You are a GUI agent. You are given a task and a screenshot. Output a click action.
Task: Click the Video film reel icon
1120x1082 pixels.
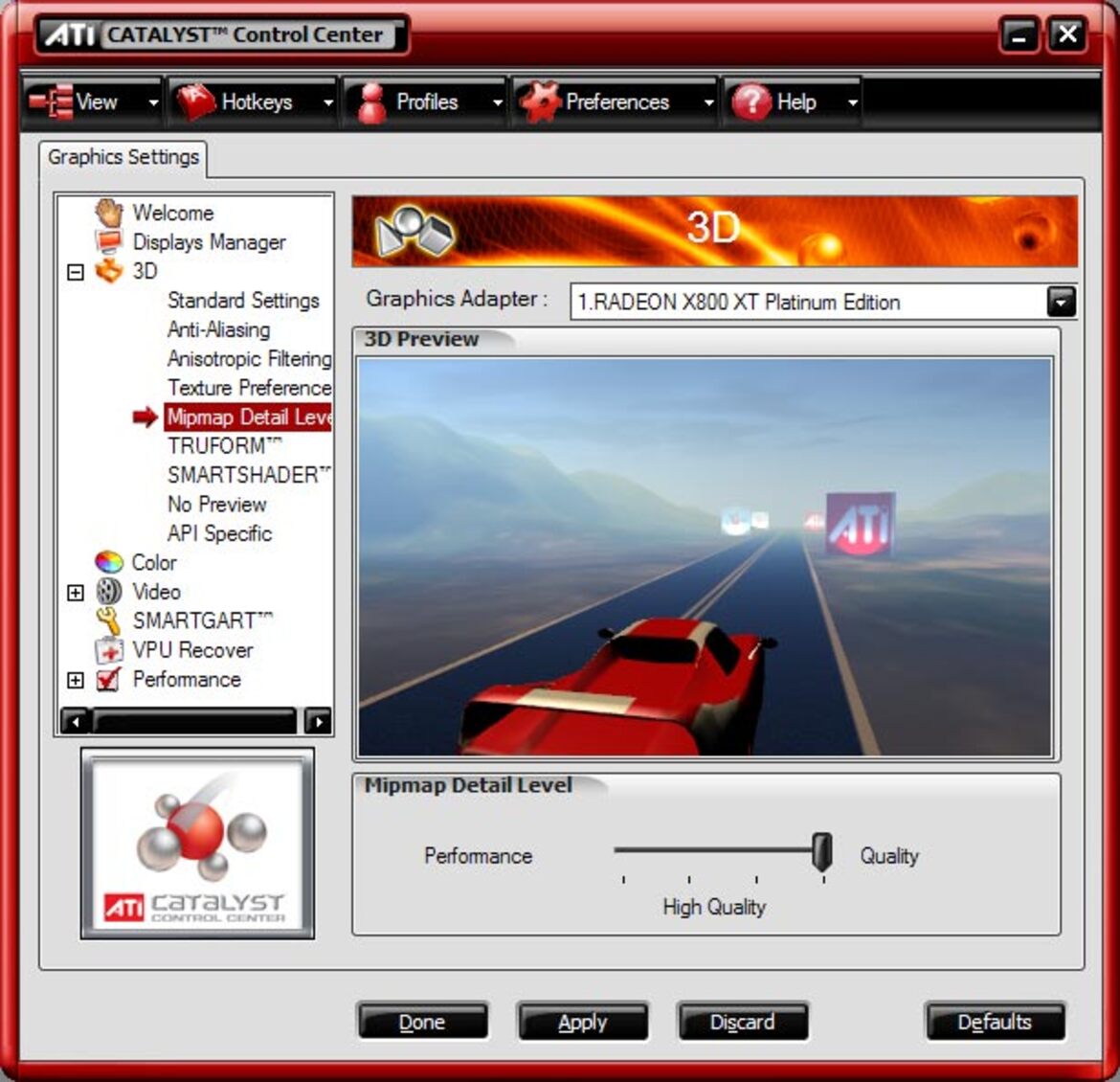[x=108, y=591]
